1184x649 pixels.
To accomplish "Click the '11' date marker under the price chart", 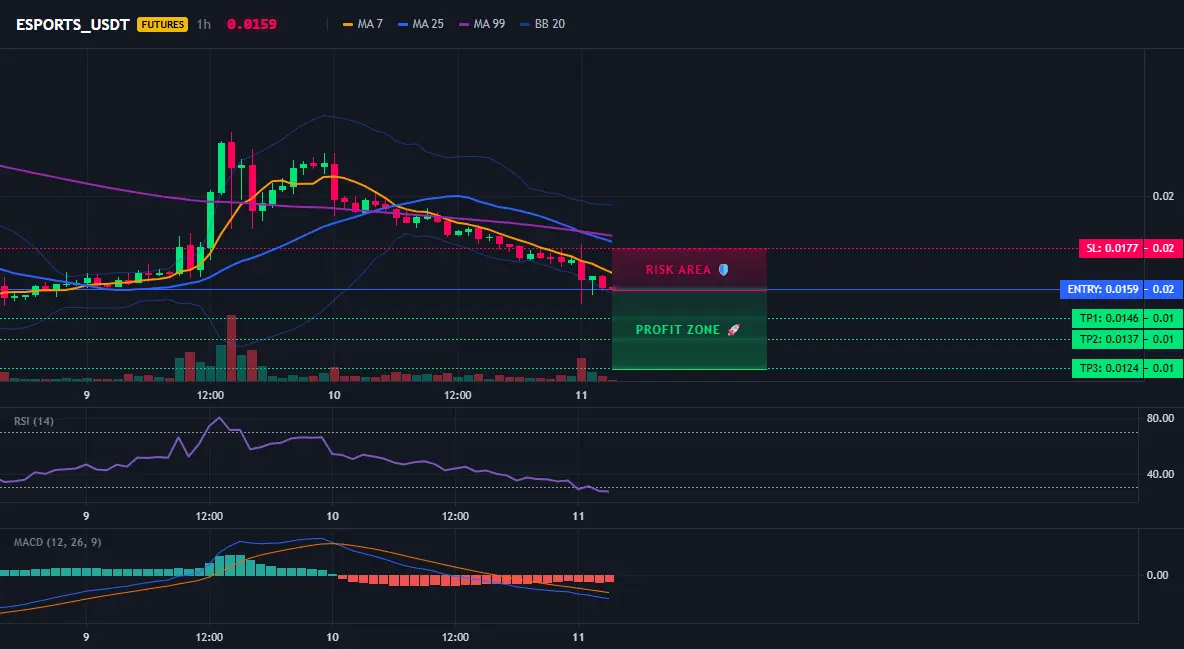I will click(x=581, y=395).
